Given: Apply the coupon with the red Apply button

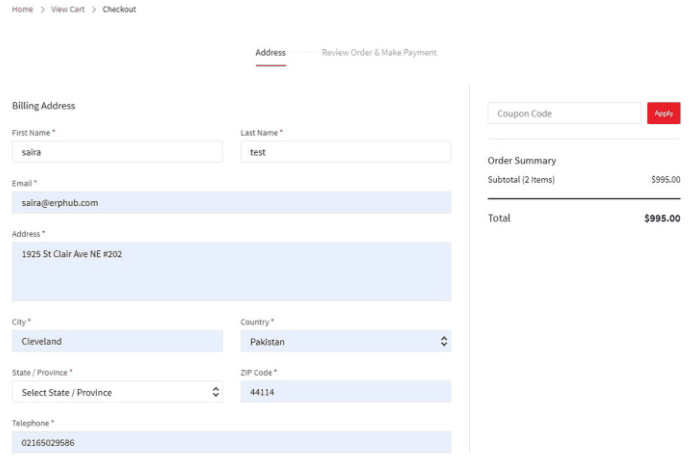Looking at the screenshot, I should [x=664, y=113].
